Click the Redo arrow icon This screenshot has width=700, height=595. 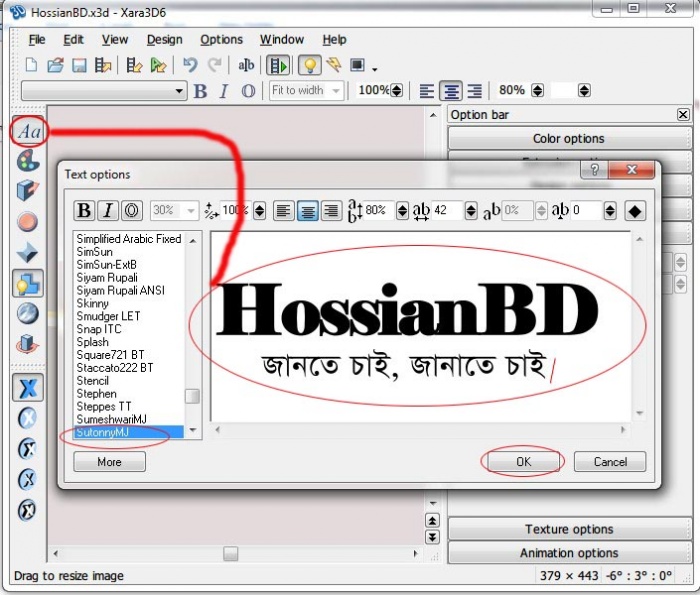coord(215,65)
